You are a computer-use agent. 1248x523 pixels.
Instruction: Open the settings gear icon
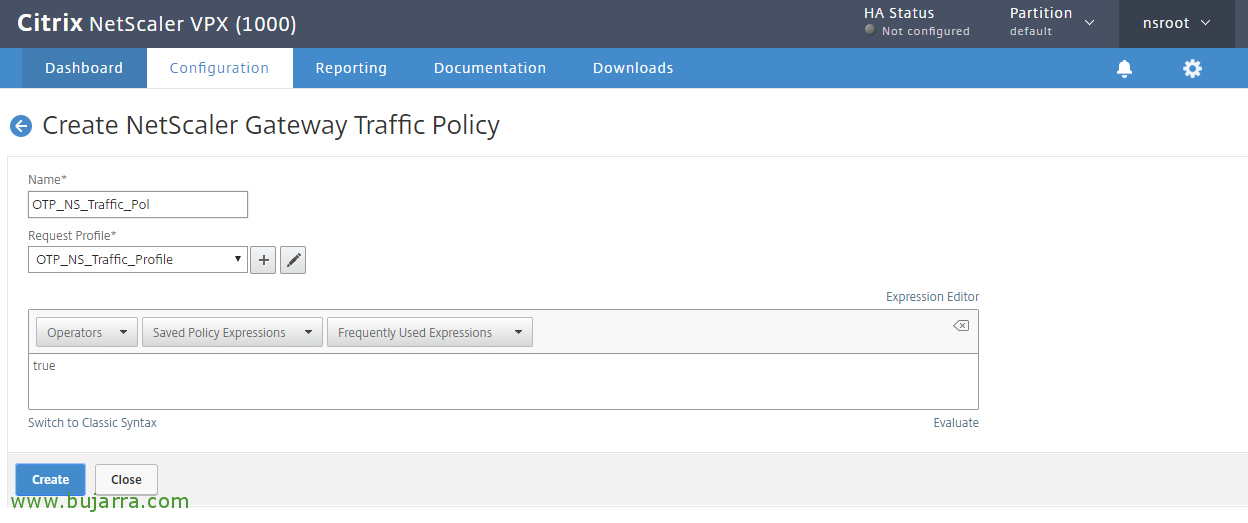pos(1192,68)
